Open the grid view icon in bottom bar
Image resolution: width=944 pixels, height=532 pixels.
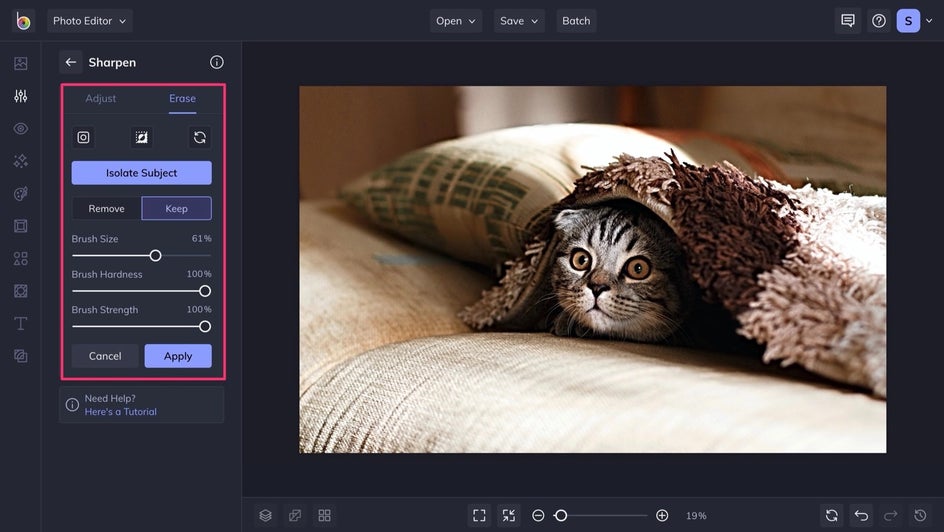tap(324, 516)
